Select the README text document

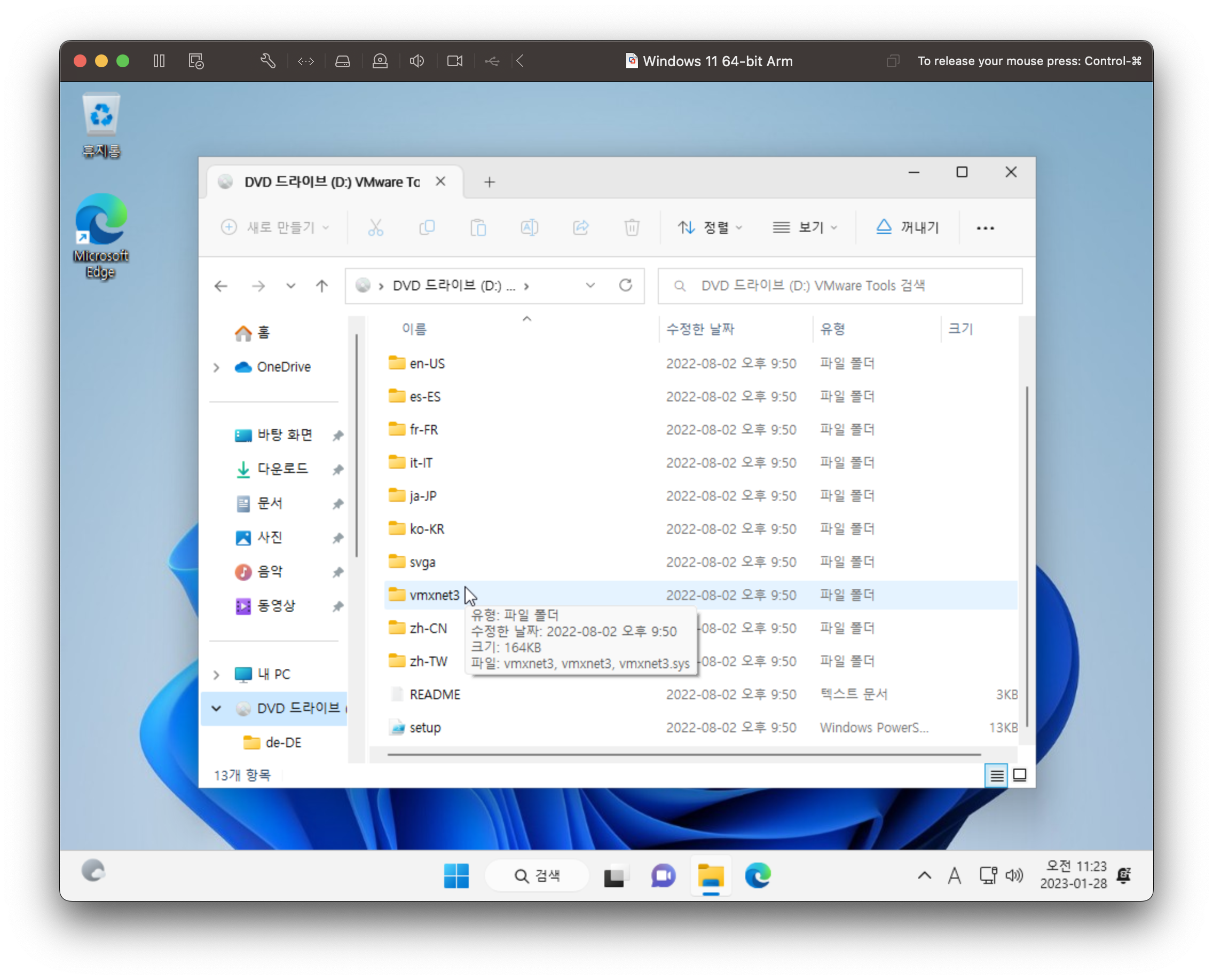point(700,695)
